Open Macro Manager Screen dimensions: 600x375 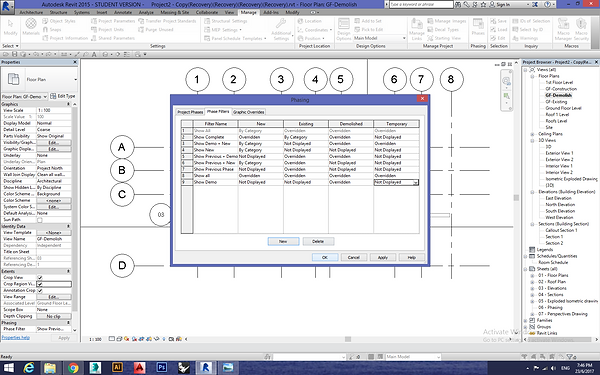tap(563, 29)
